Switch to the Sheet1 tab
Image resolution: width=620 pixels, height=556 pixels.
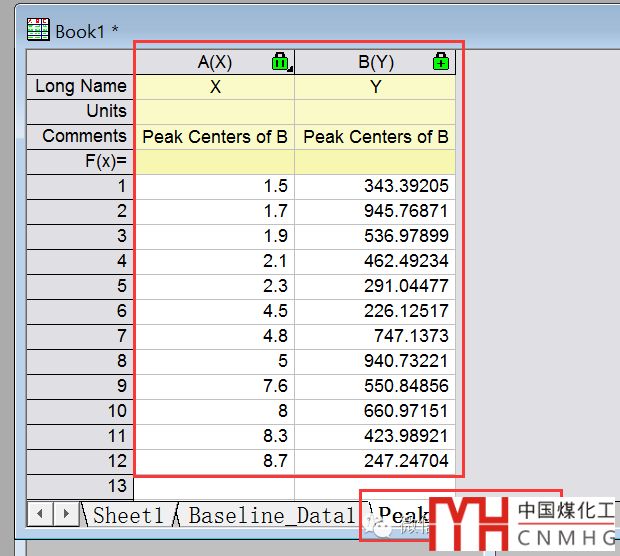pyautogui.click(x=127, y=515)
